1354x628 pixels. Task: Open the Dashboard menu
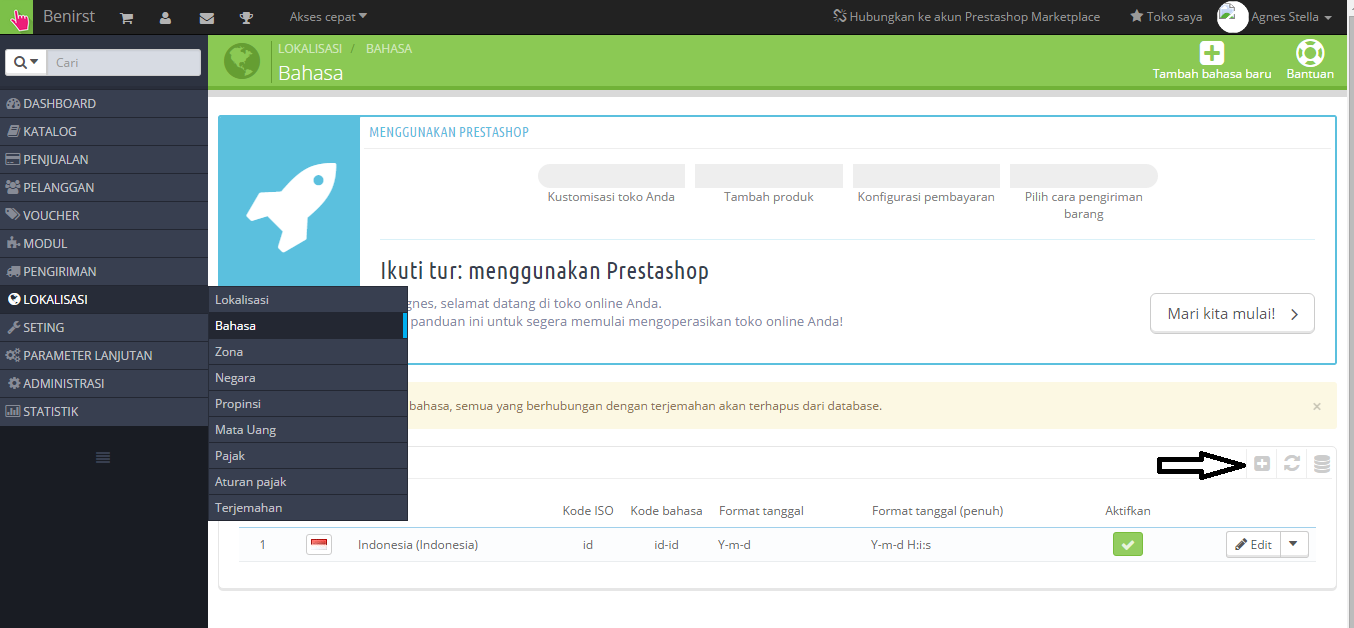(104, 103)
